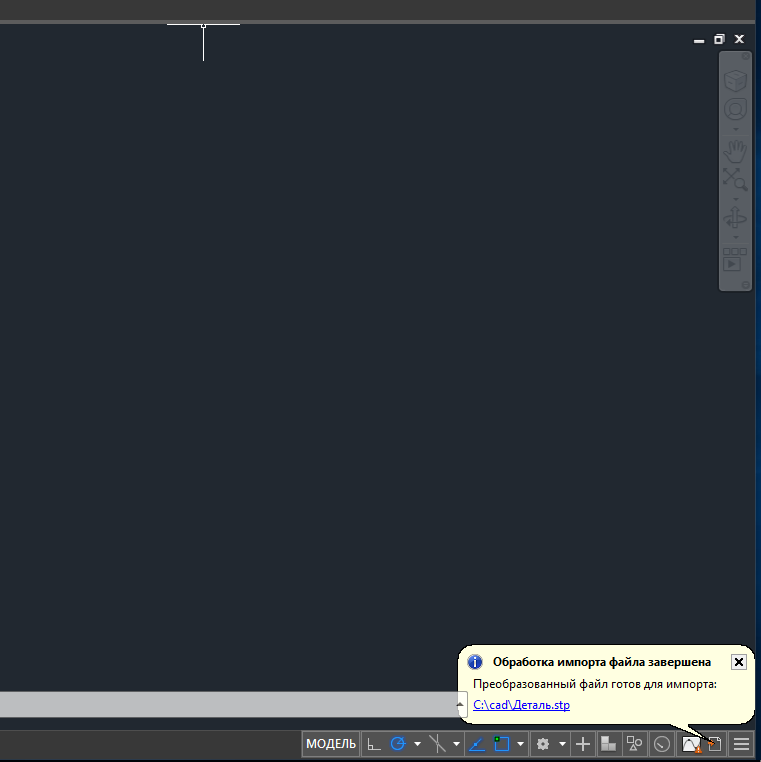
Task: Close the navigation bar with its small X
Action: pos(745,56)
